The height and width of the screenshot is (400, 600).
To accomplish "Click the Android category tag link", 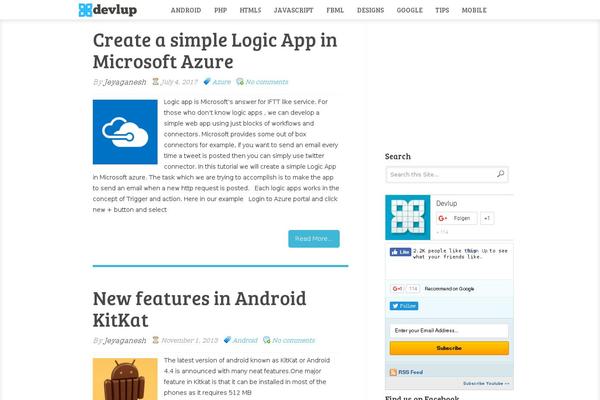I will pos(245,340).
